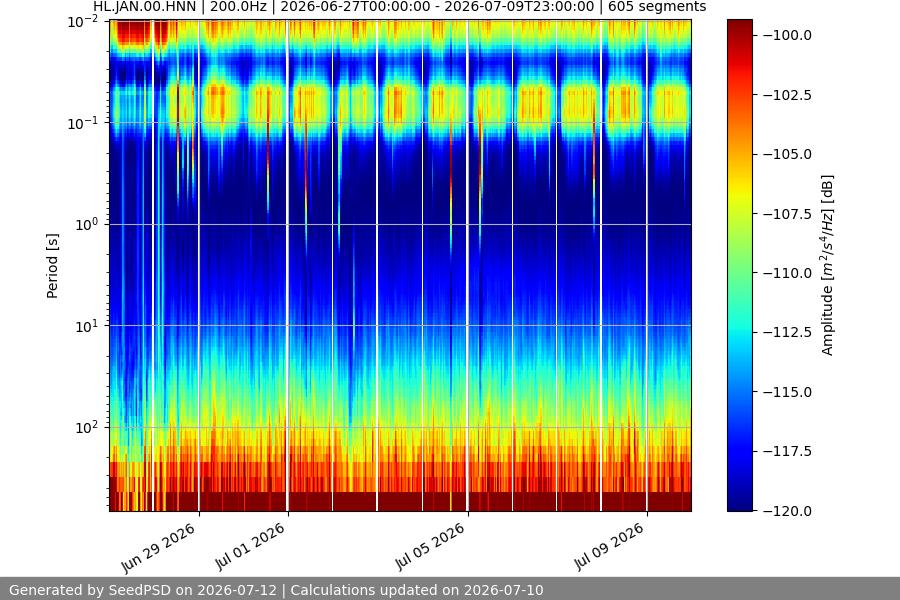The width and height of the screenshot is (900, 600).
Task: Click the 10^1 period tick label
Action: click(x=86, y=326)
